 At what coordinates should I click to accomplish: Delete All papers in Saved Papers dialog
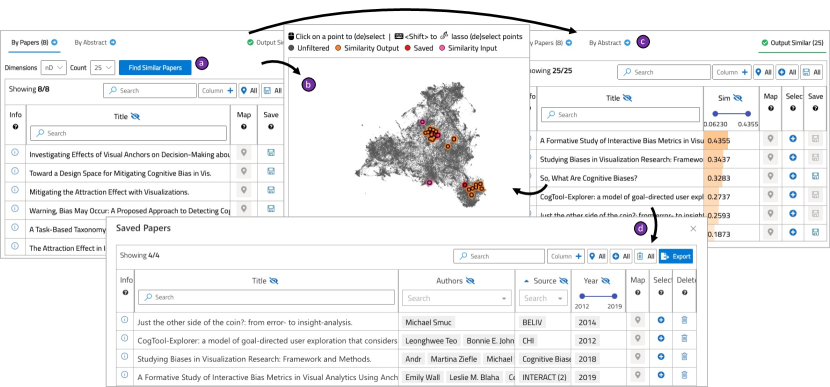645,256
